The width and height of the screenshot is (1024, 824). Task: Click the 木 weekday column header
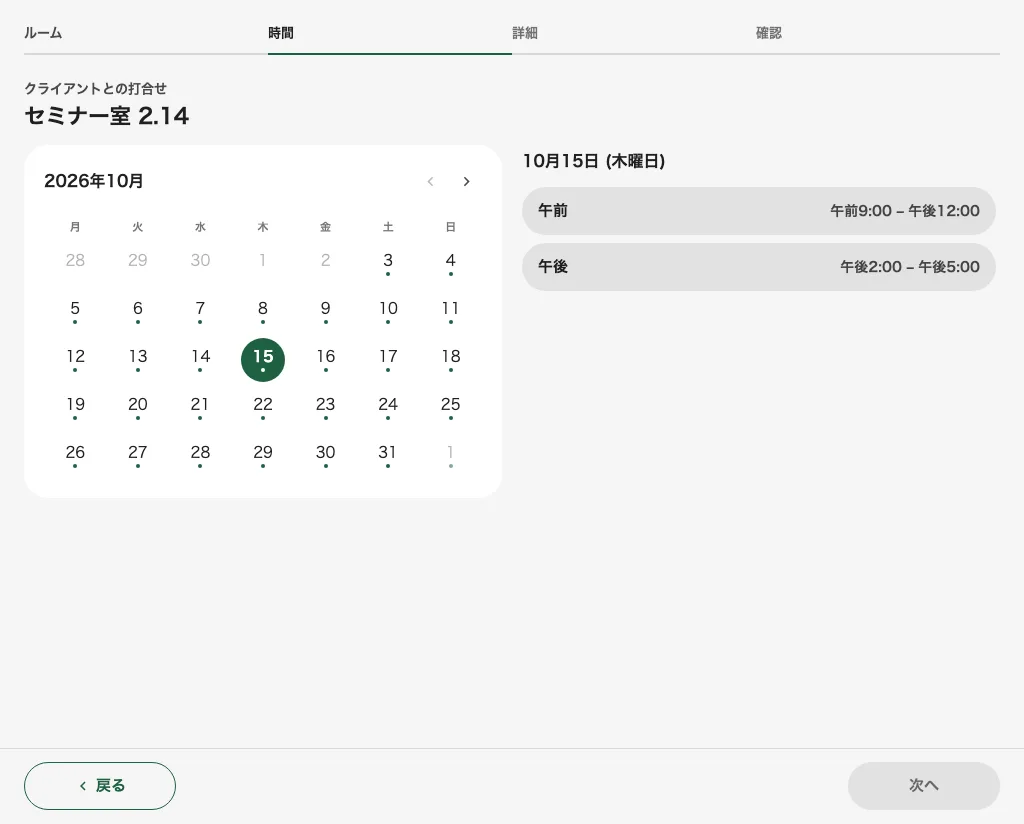(263, 227)
